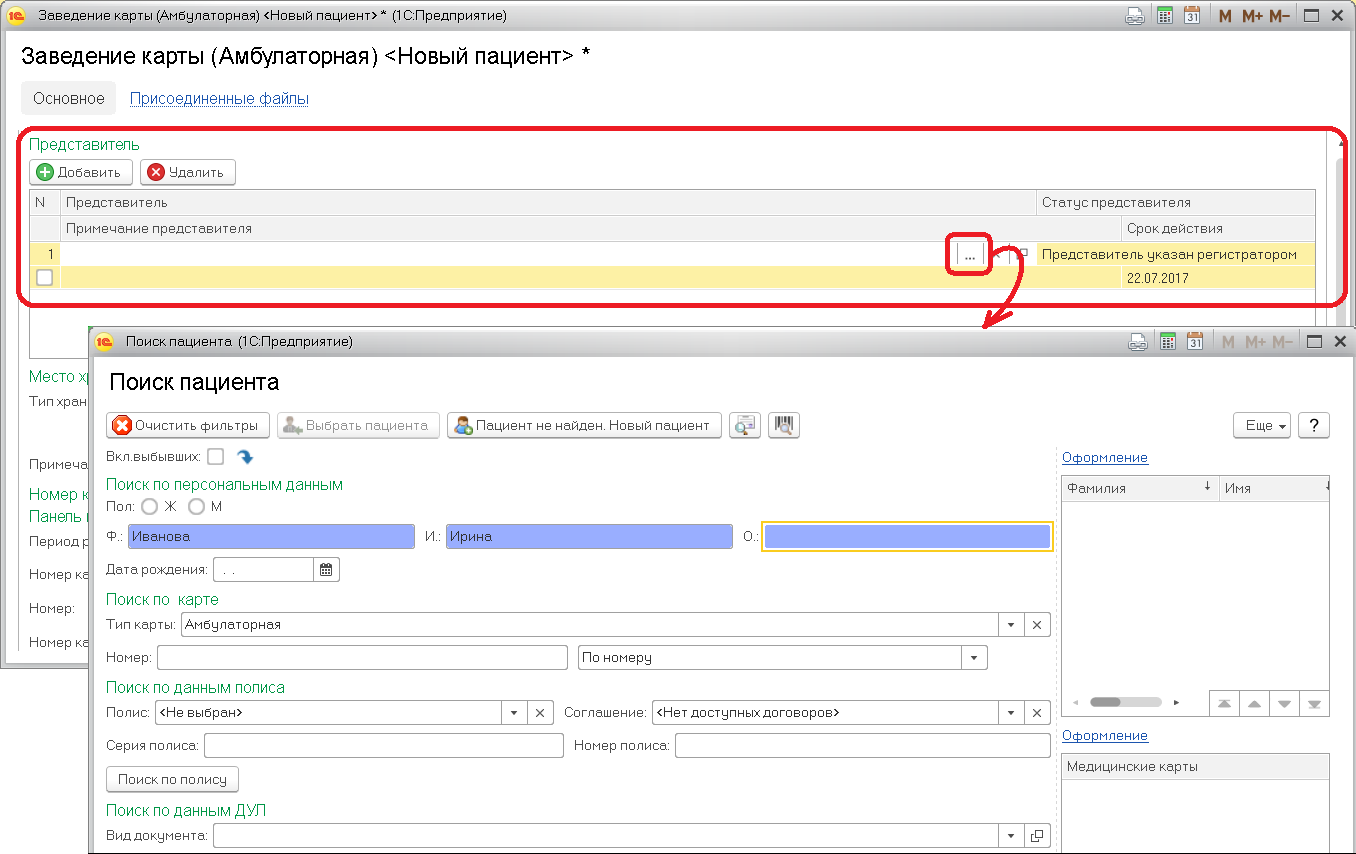Click horizontal scrollbar thumb of results table
Image resolution: width=1356 pixels, height=854 pixels.
(1125, 702)
